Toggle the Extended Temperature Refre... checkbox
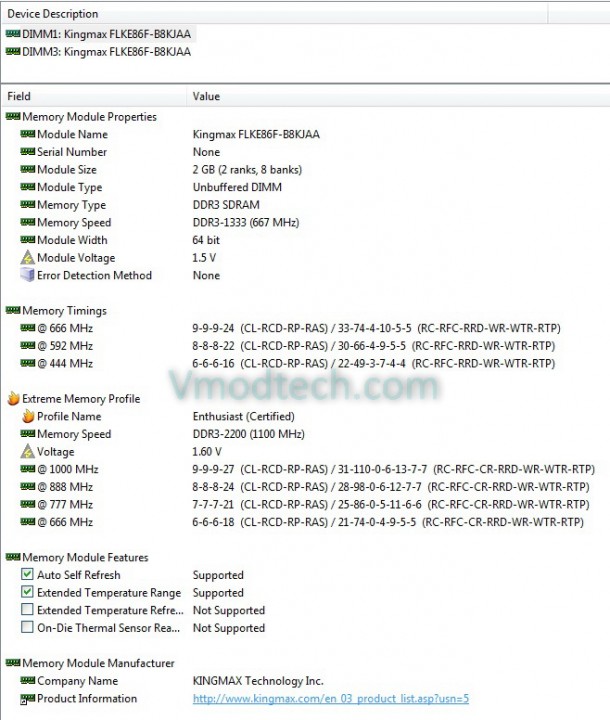 [x=27, y=609]
